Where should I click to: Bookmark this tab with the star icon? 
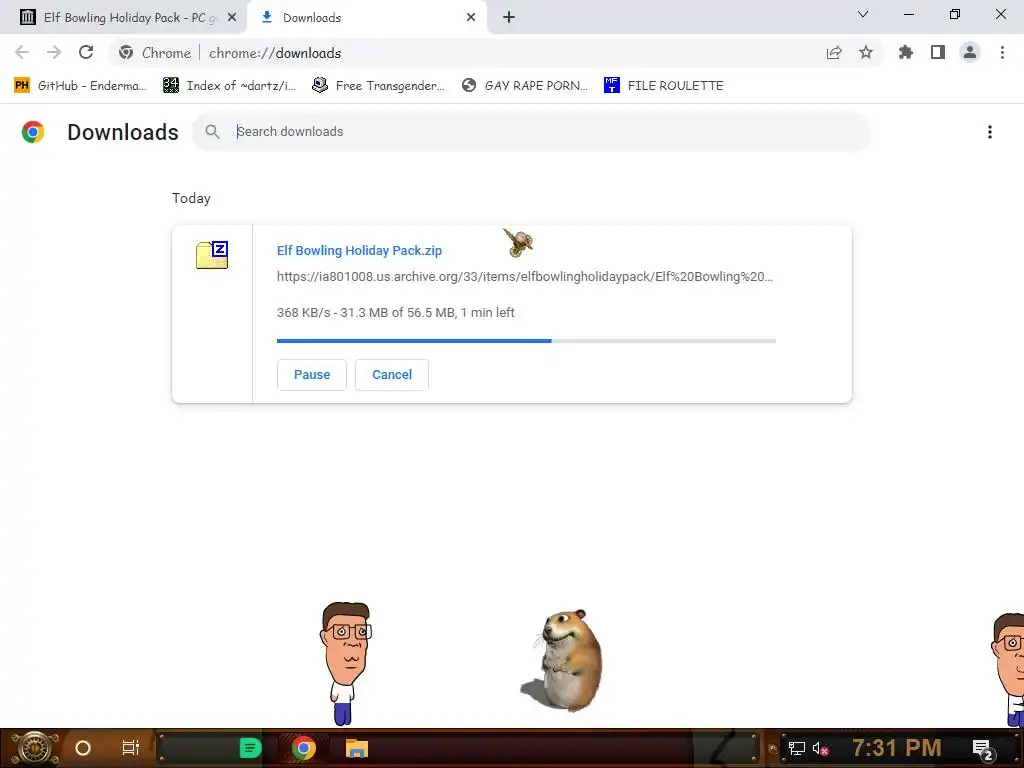coord(865,53)
